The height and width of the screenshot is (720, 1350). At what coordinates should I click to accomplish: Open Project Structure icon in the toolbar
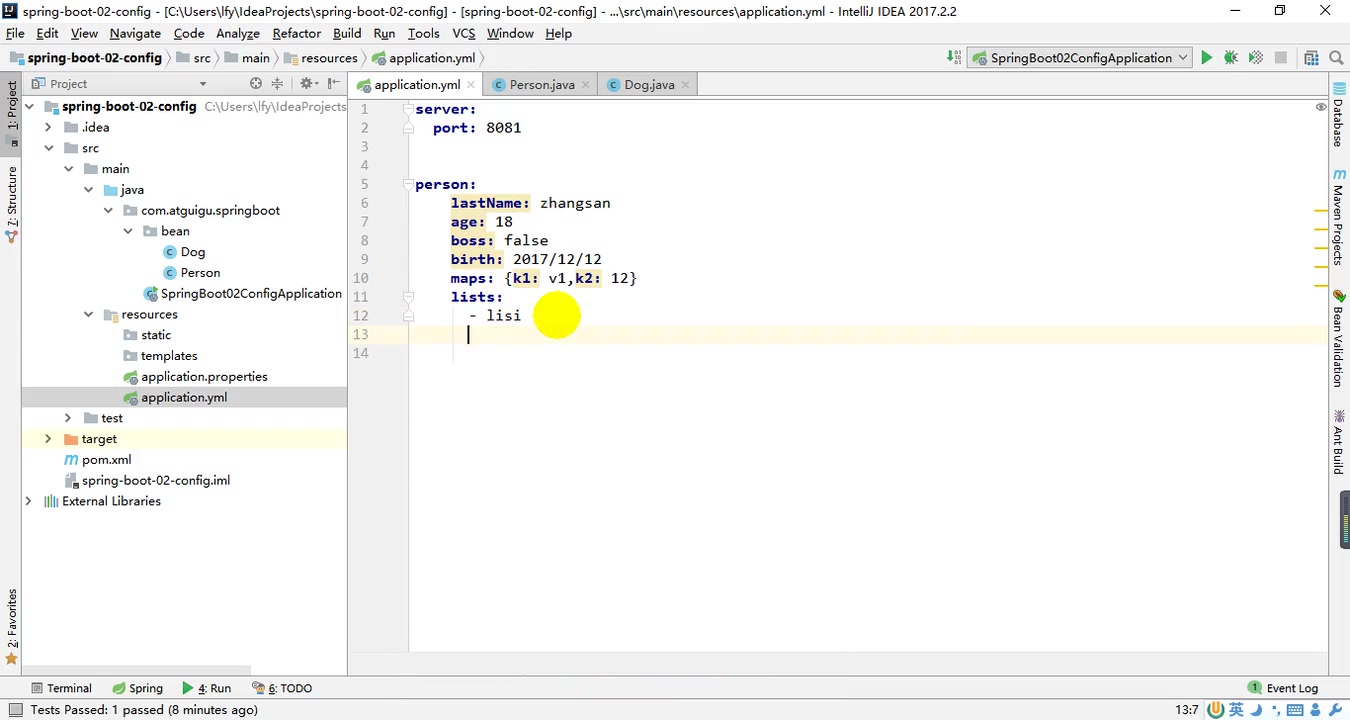point(1311,58)
